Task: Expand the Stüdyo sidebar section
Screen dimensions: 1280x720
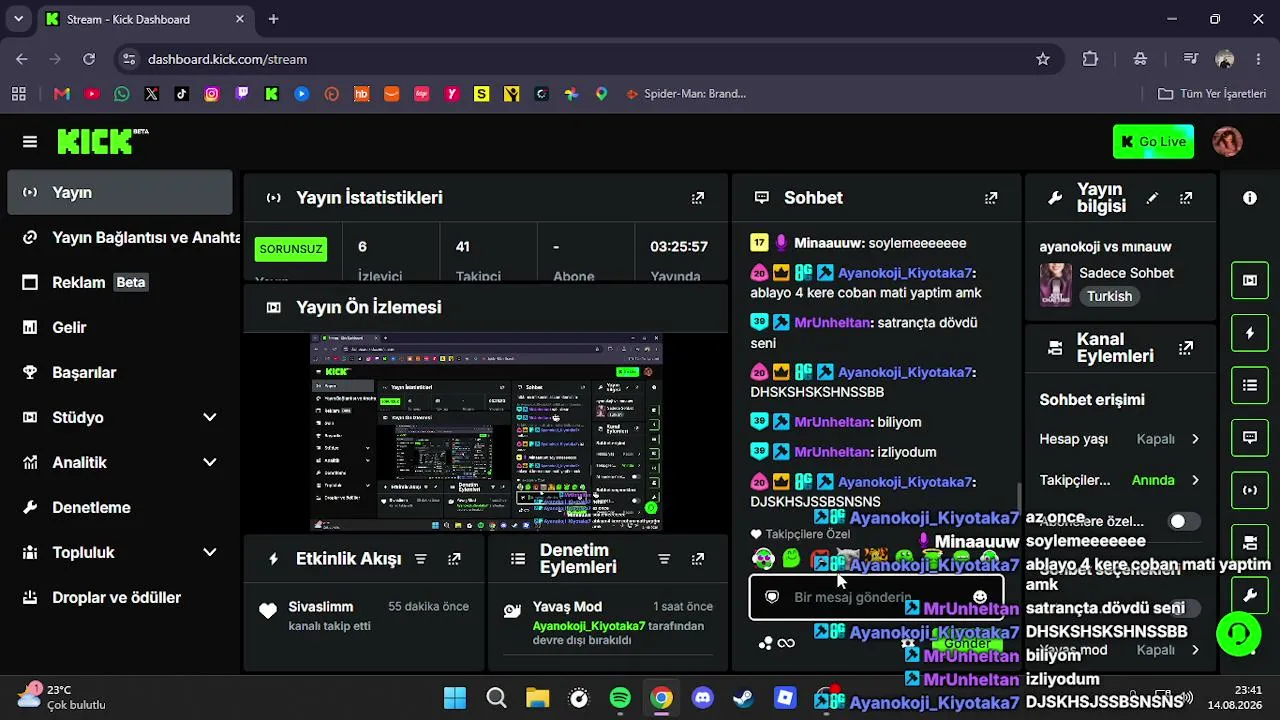Action: [120, 417]
